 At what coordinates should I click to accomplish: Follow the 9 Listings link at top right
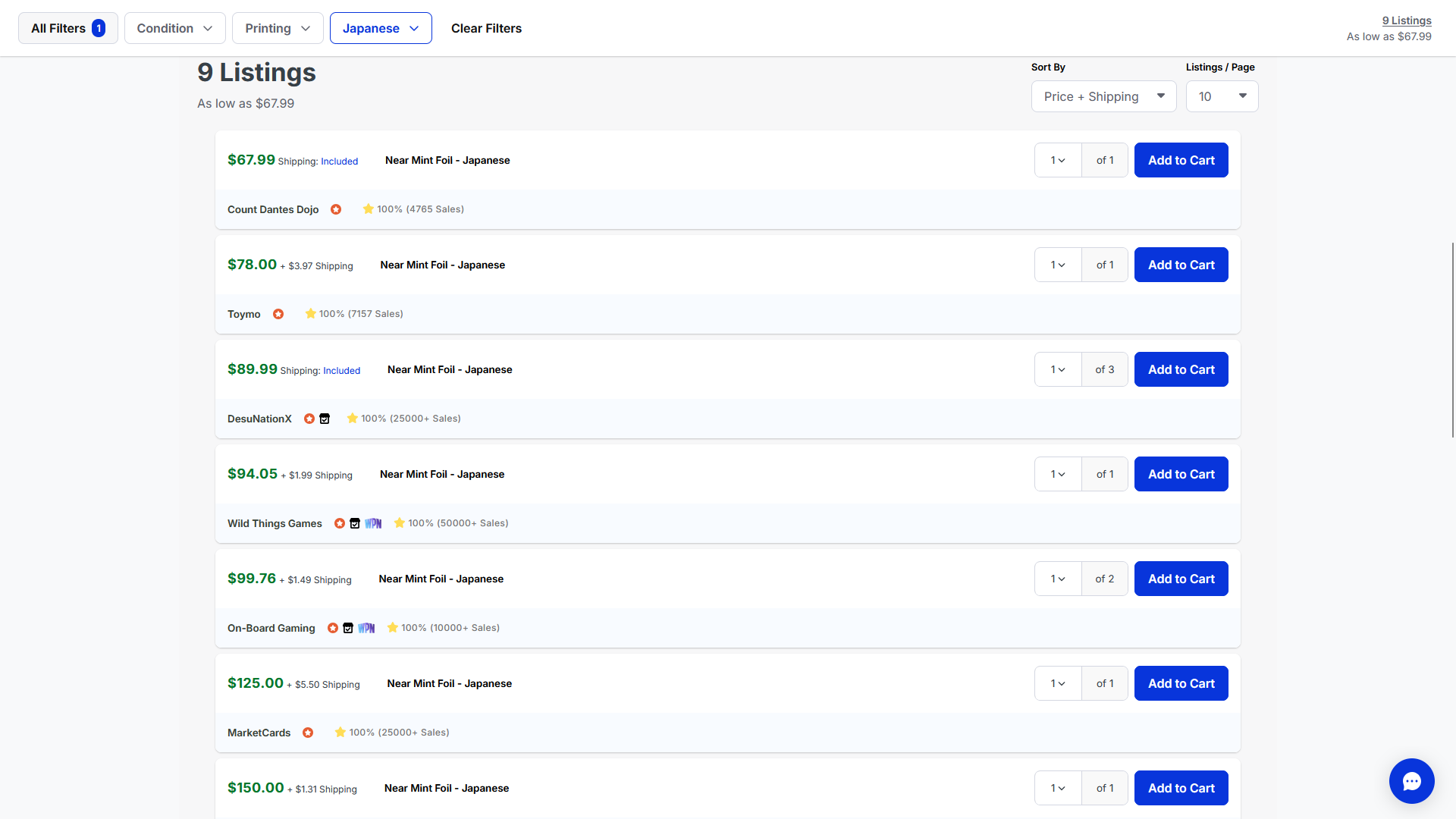pos(1406,20)
